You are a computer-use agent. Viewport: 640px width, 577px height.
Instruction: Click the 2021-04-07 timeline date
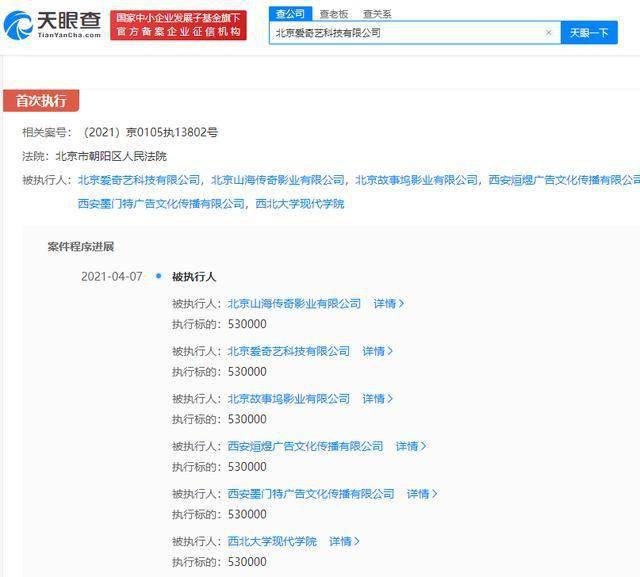pos(112,277)
